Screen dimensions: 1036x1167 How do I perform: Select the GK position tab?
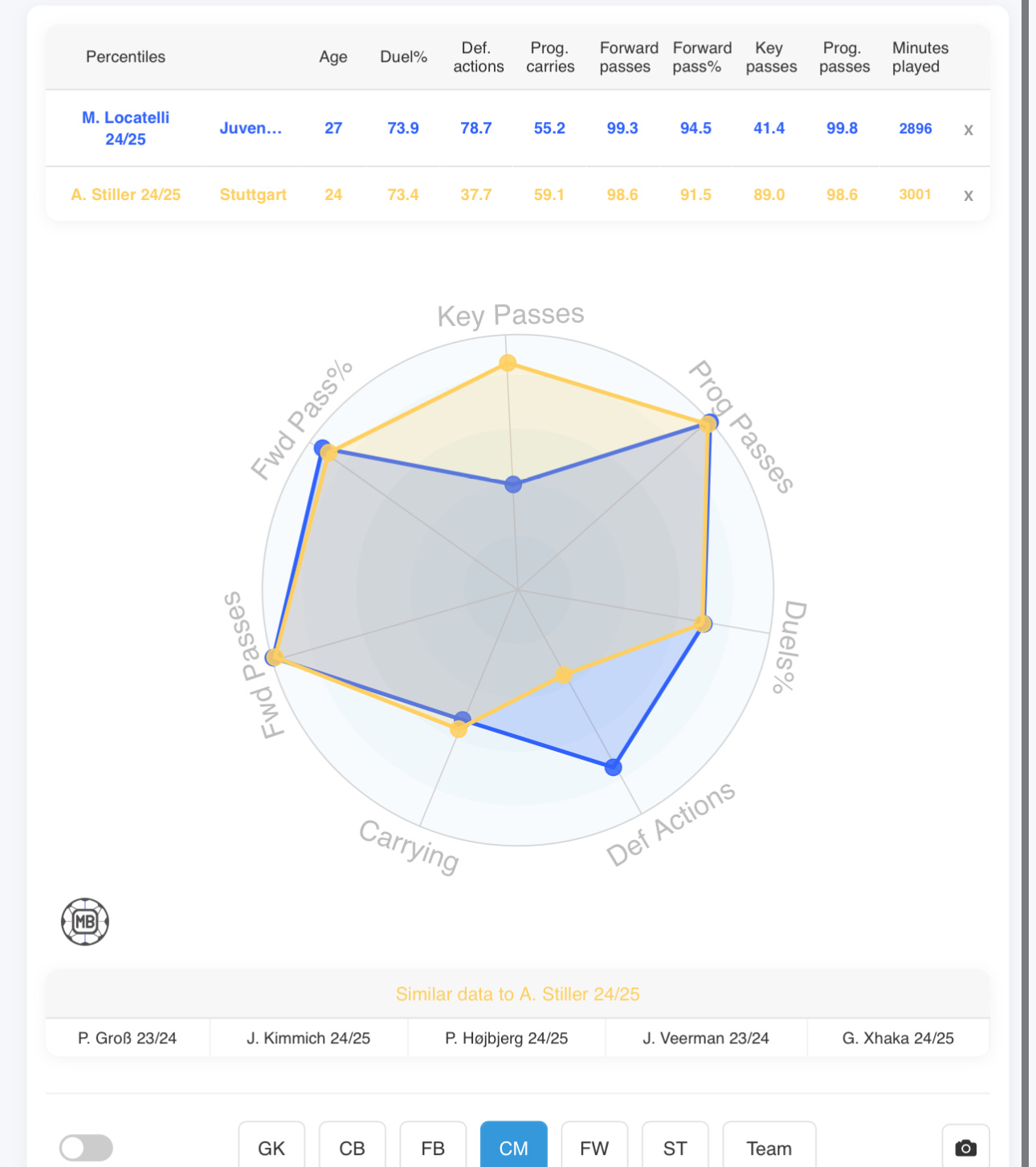point(271,1148)
